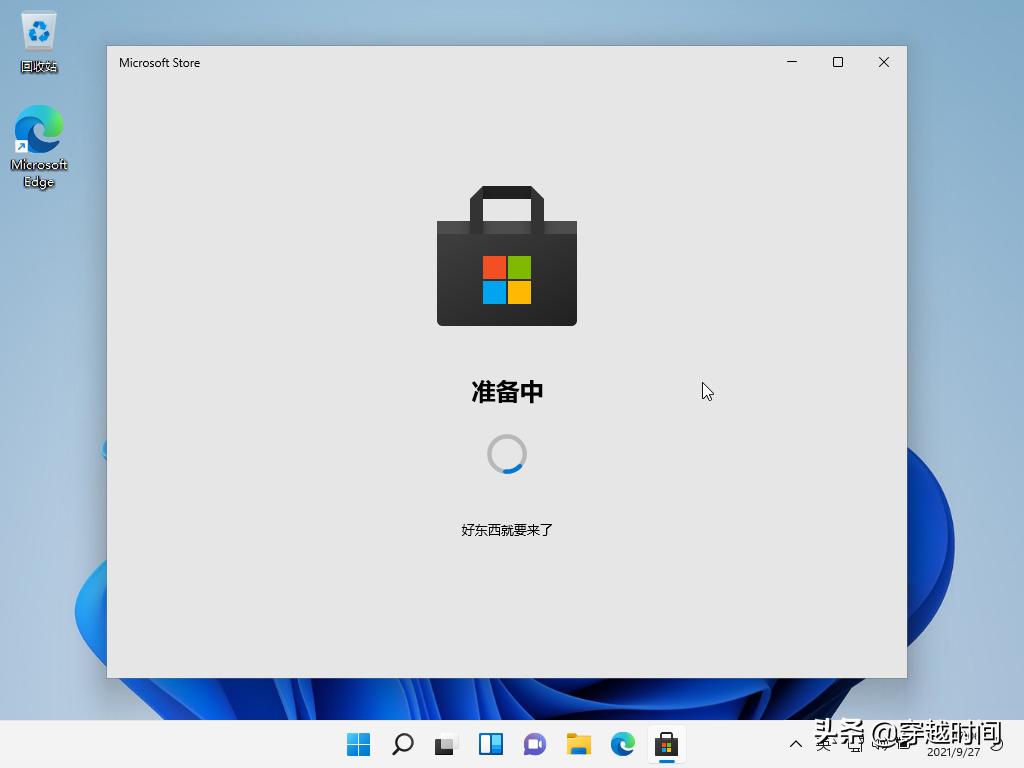The height and width of the screenshot is (768, 1024).
Task: Click the Microsoft Store title bar text
Action: (x=159, y=62)
